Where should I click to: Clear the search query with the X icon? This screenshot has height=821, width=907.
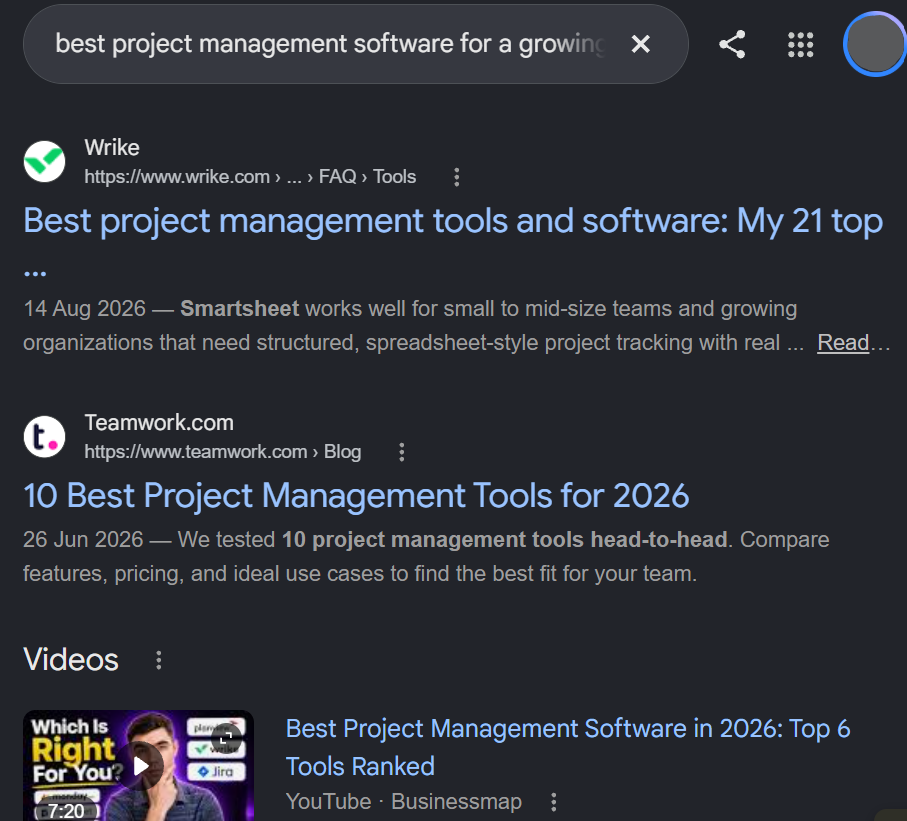pos(640,44)
